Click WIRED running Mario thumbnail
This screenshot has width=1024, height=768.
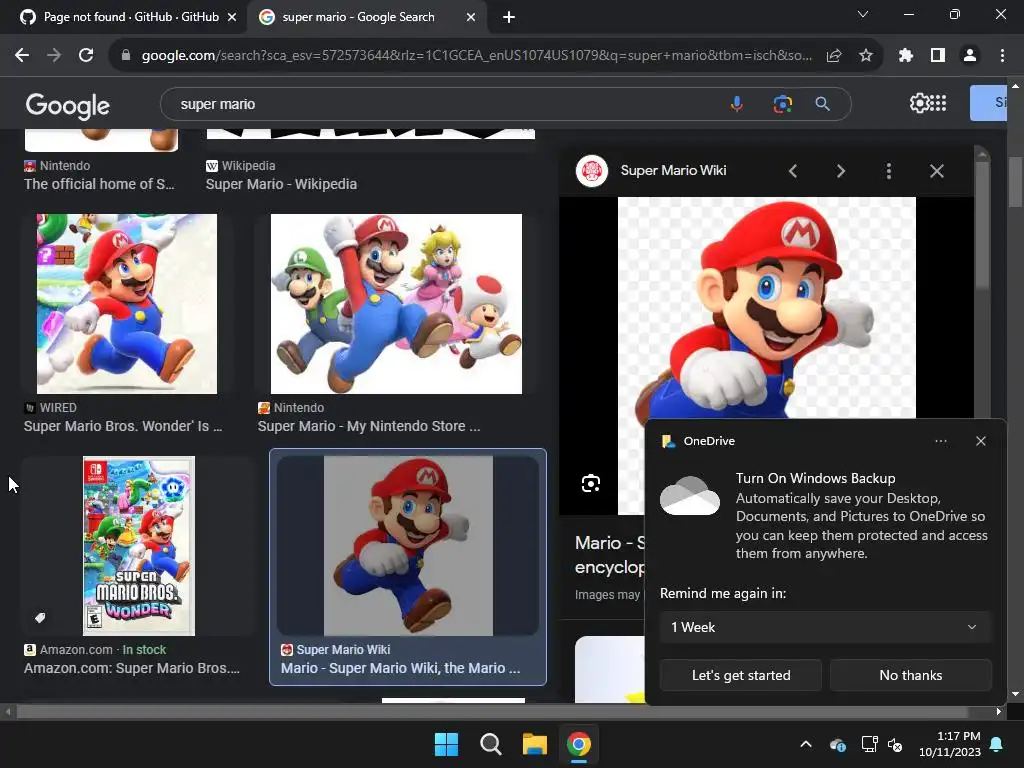pos(127,304)
